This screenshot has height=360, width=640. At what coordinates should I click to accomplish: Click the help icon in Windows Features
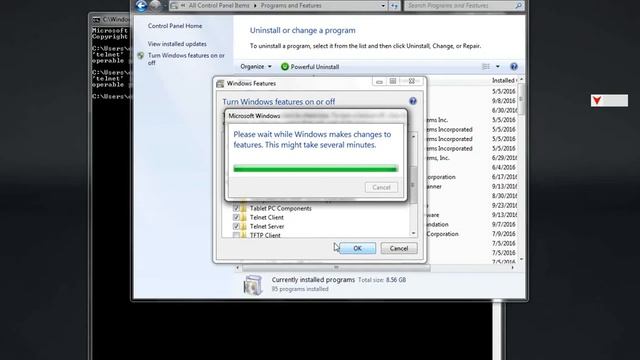[x=413, y=101]
